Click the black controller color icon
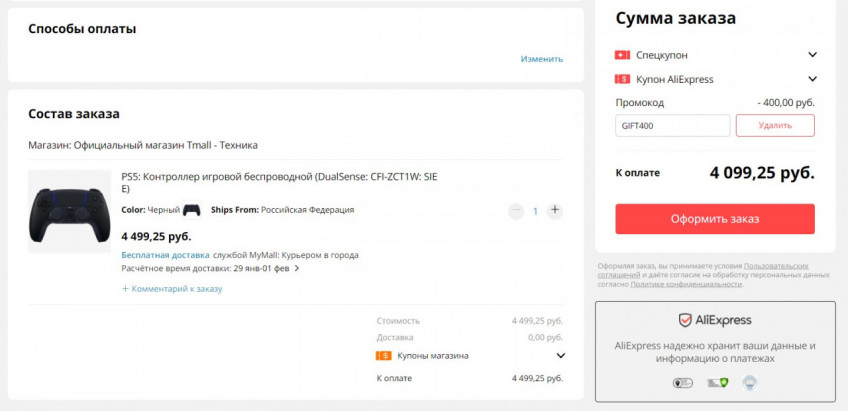Image resolution: width=848 pixels, height=411 pixels. point(191,210)
